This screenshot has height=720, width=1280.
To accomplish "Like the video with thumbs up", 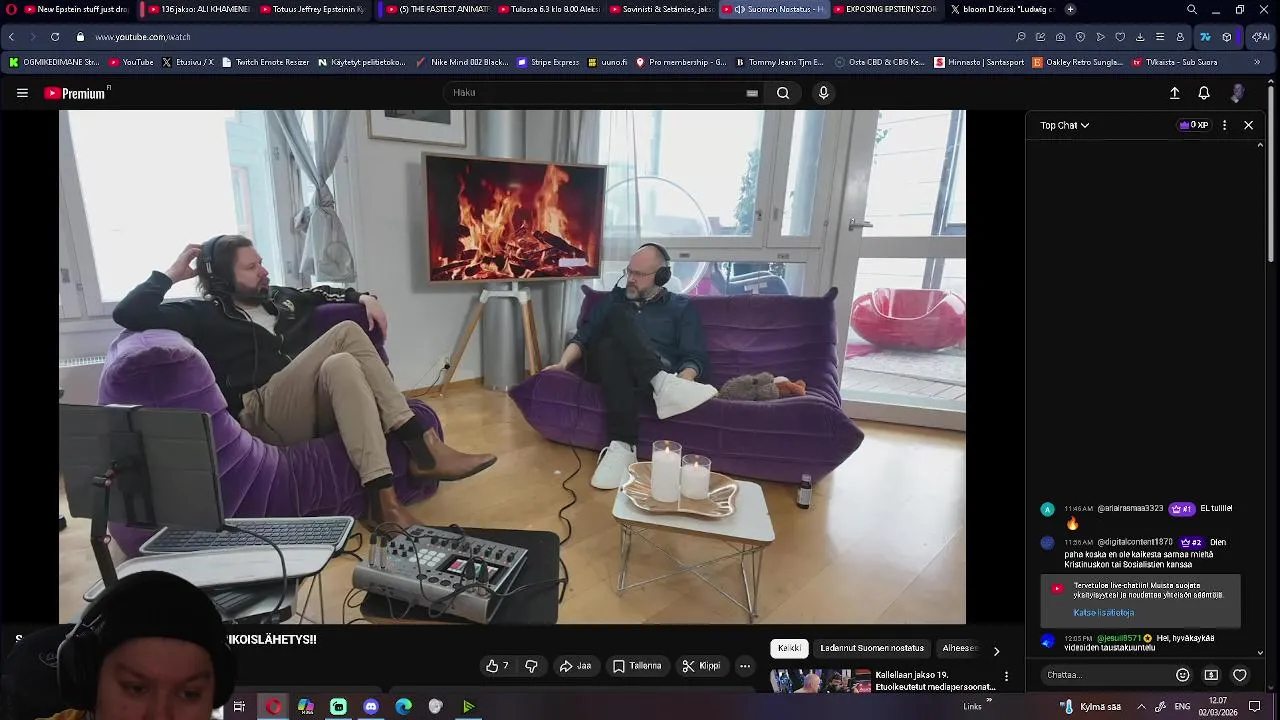I will (497, 666).
